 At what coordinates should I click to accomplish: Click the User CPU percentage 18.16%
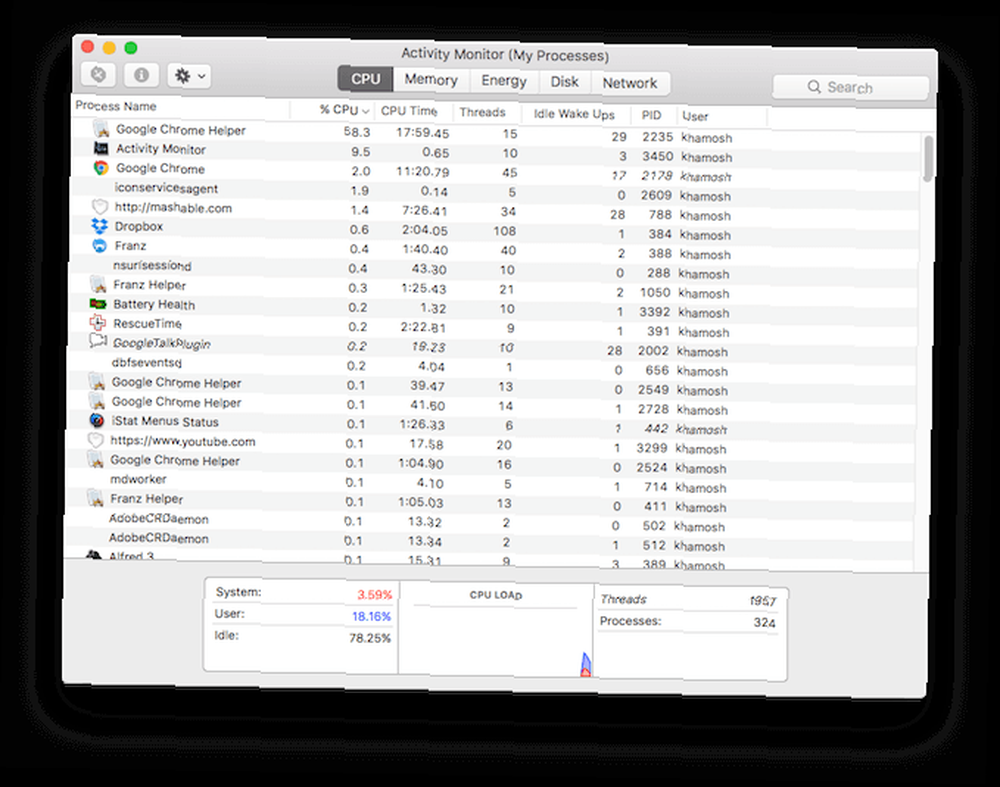coord(371,616)
